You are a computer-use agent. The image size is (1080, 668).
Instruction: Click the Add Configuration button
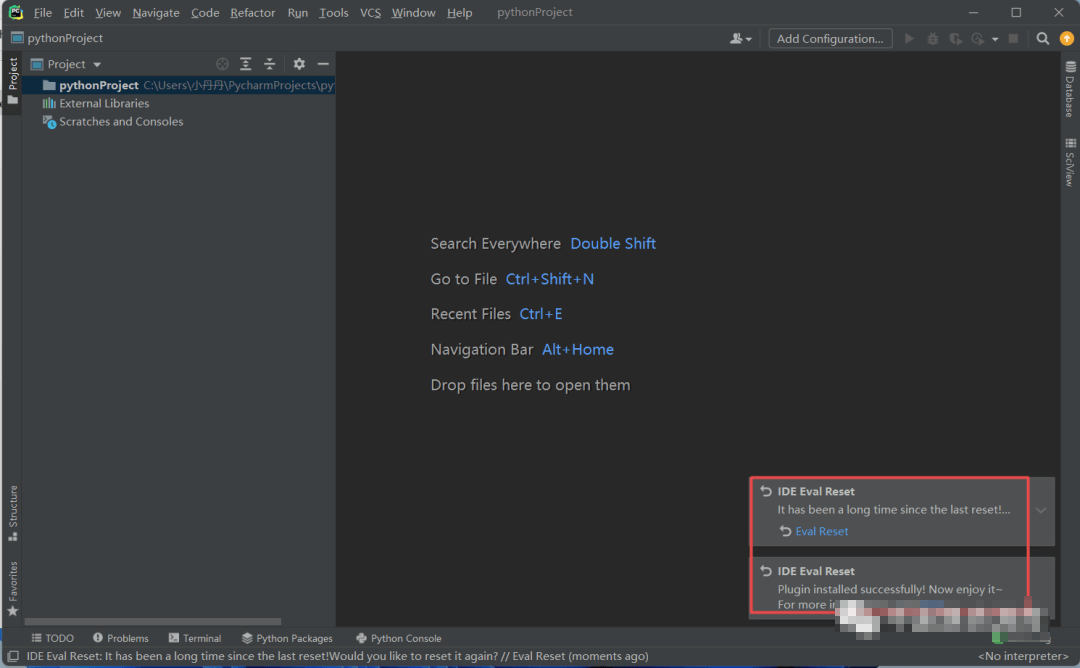pyautogui.click(x=830, y=39)
